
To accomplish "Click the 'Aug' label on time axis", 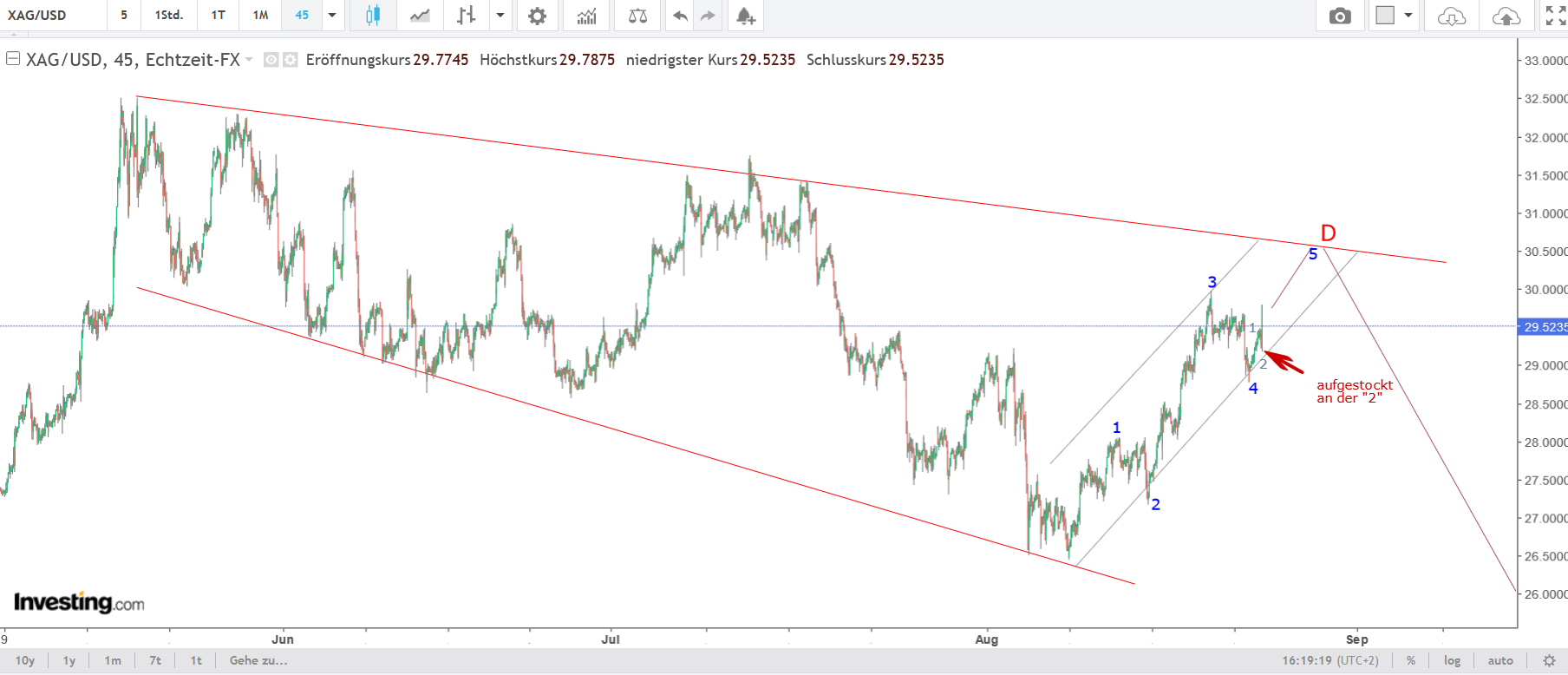I will point(987,639).
